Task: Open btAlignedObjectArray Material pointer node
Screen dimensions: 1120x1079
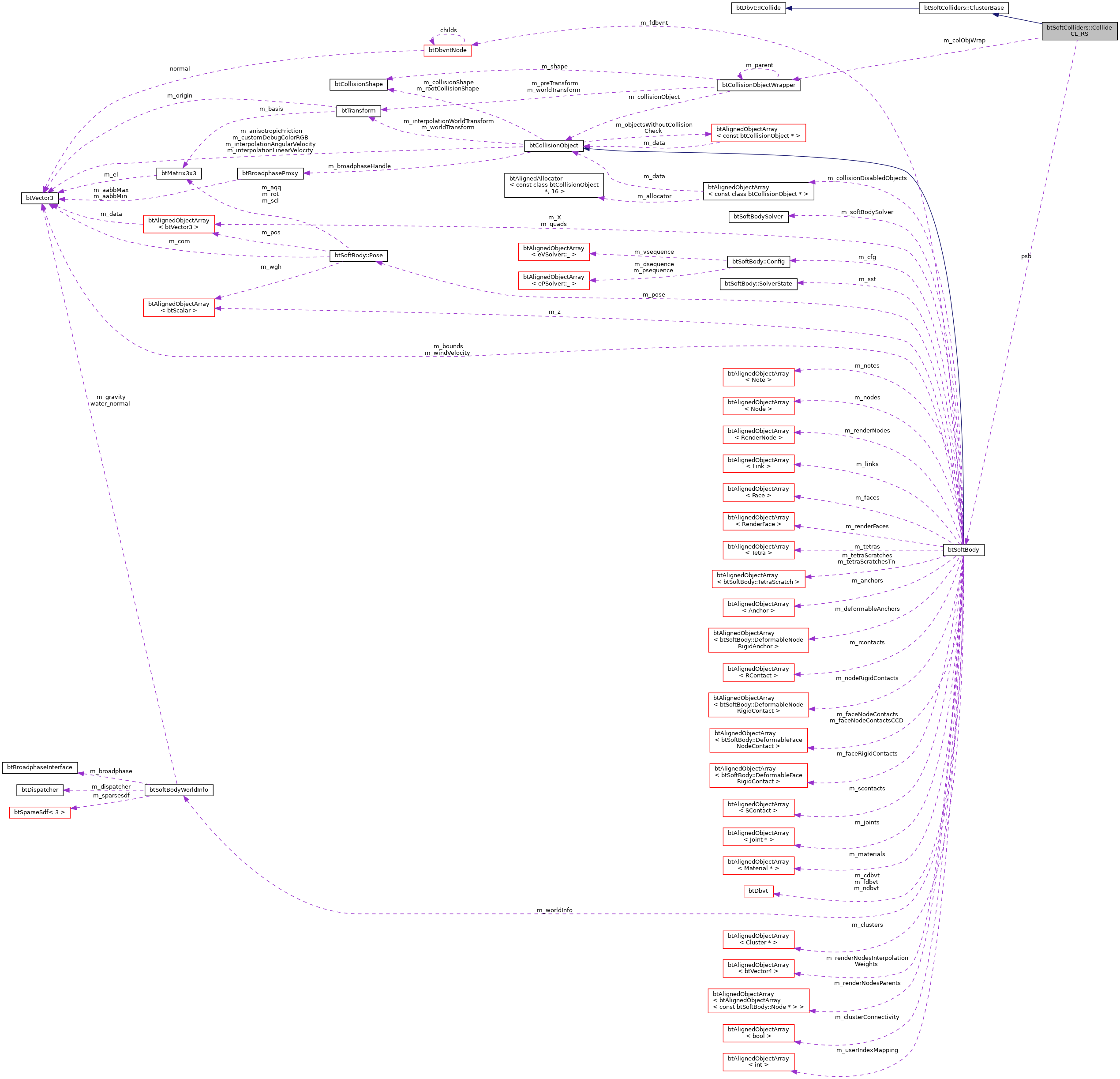Action: [x=758, y=865]
